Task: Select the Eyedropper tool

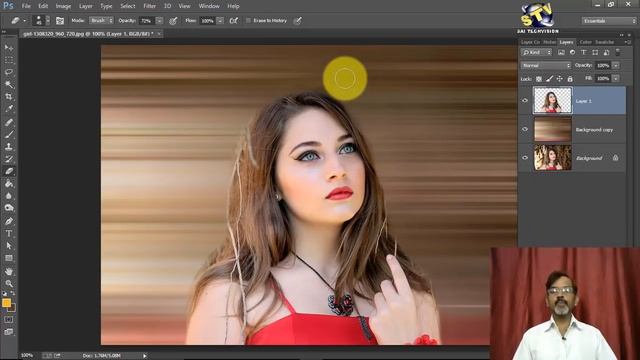Action: click(x=9, y=109)
